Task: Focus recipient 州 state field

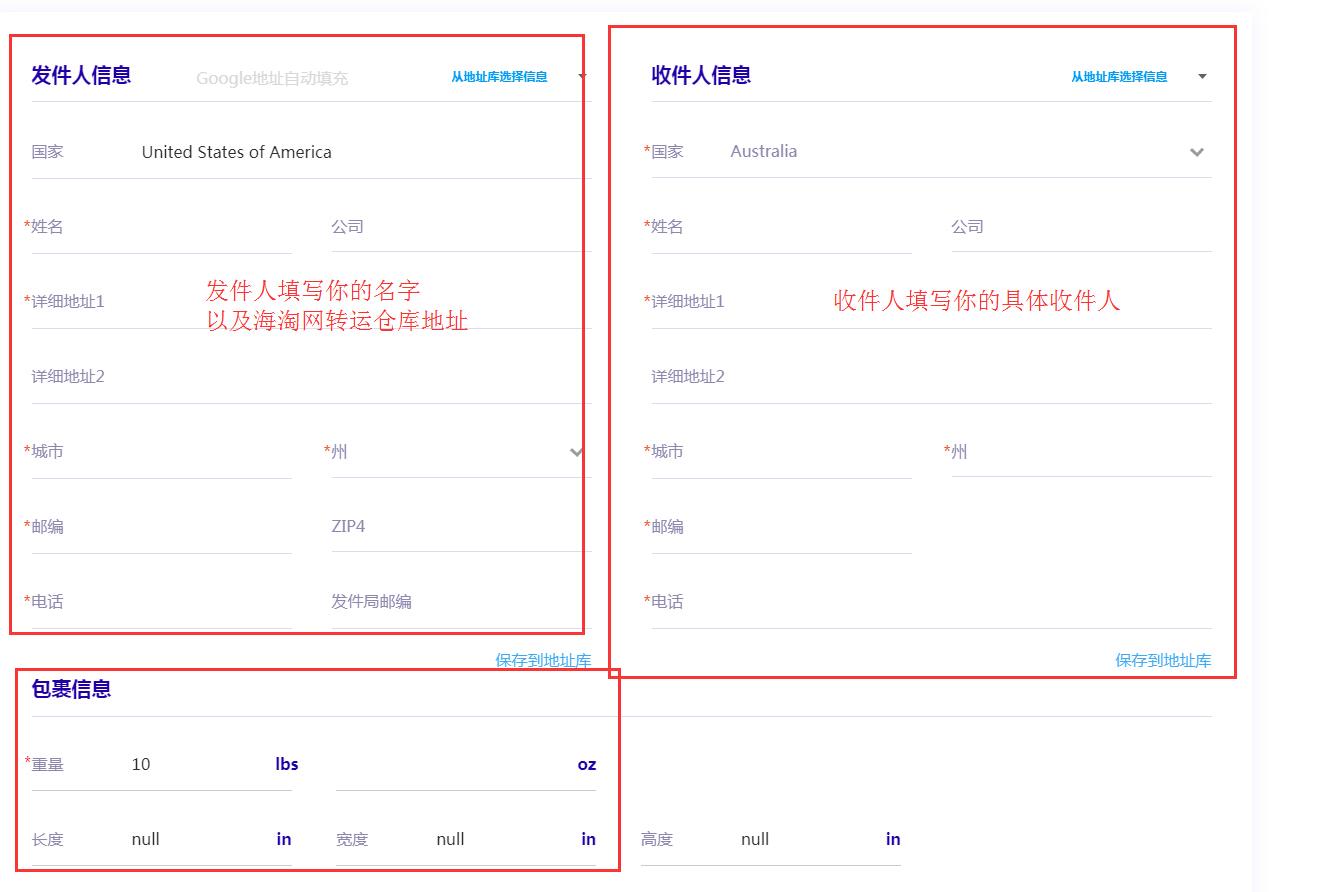Action: 1082,452
